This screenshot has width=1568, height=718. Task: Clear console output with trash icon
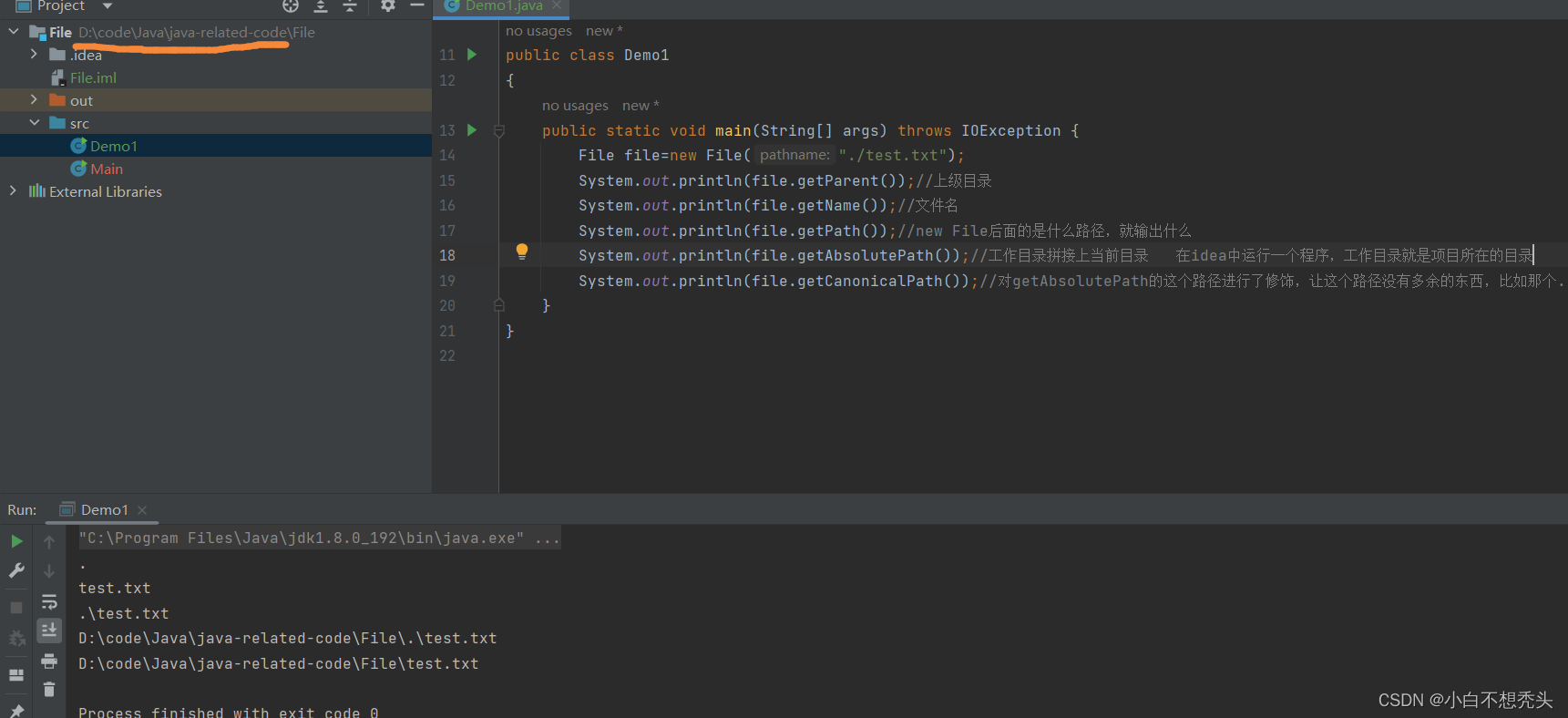tap(49, 690)
